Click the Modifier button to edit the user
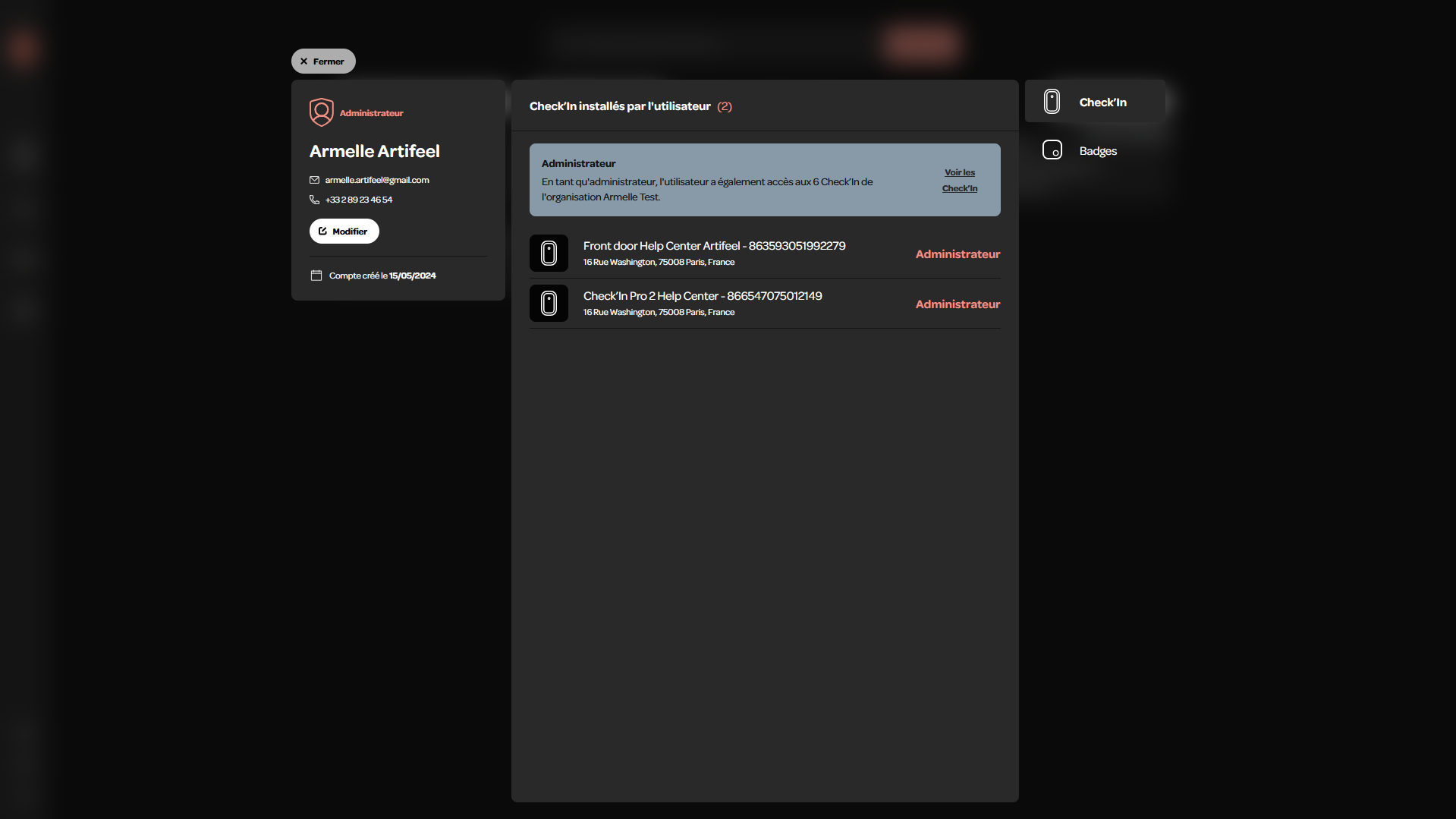 (344, 232)
